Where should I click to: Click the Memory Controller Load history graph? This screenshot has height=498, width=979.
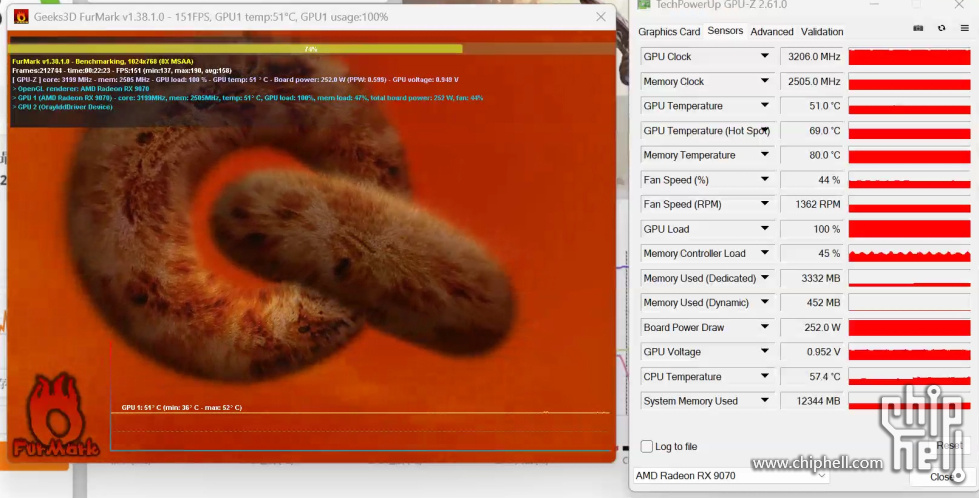point(909,253)
